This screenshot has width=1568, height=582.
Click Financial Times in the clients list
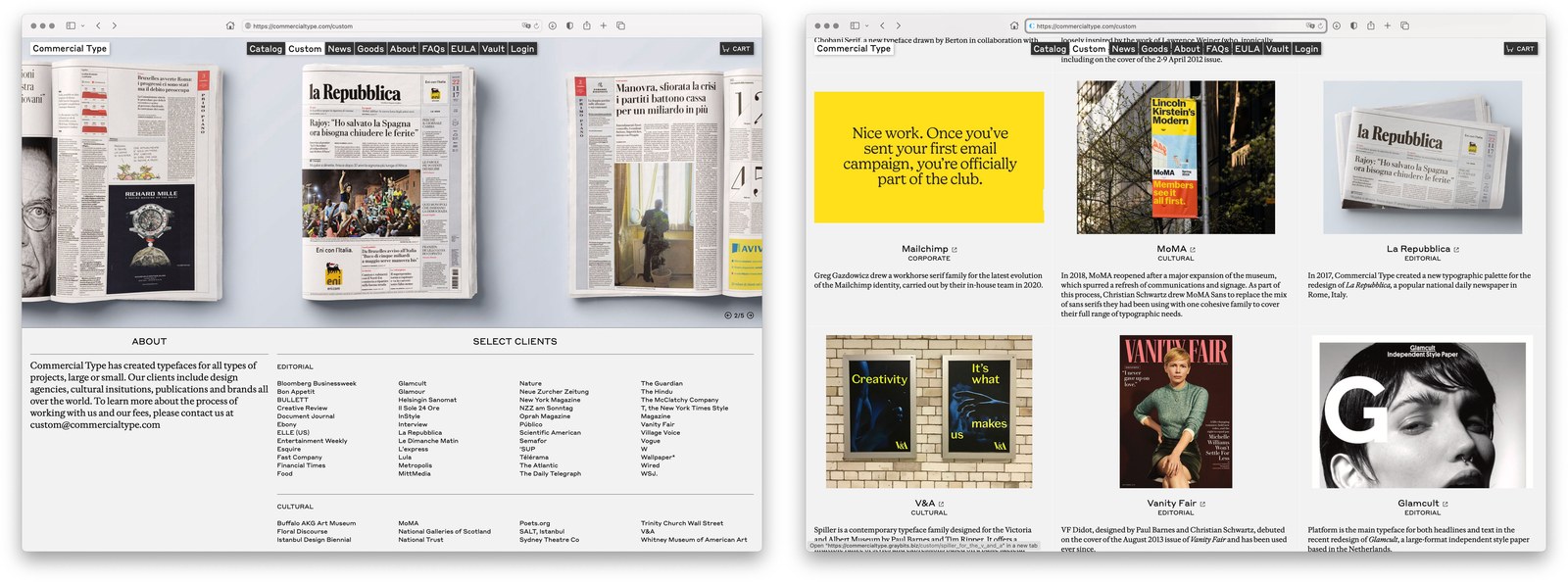pos(301,465)
